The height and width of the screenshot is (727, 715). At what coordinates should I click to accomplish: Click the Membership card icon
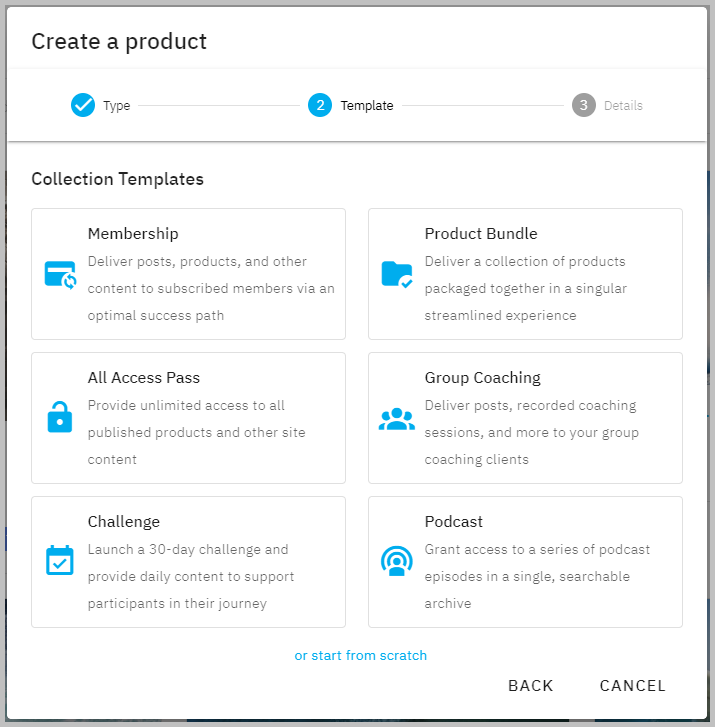click(x=60, y=275)
